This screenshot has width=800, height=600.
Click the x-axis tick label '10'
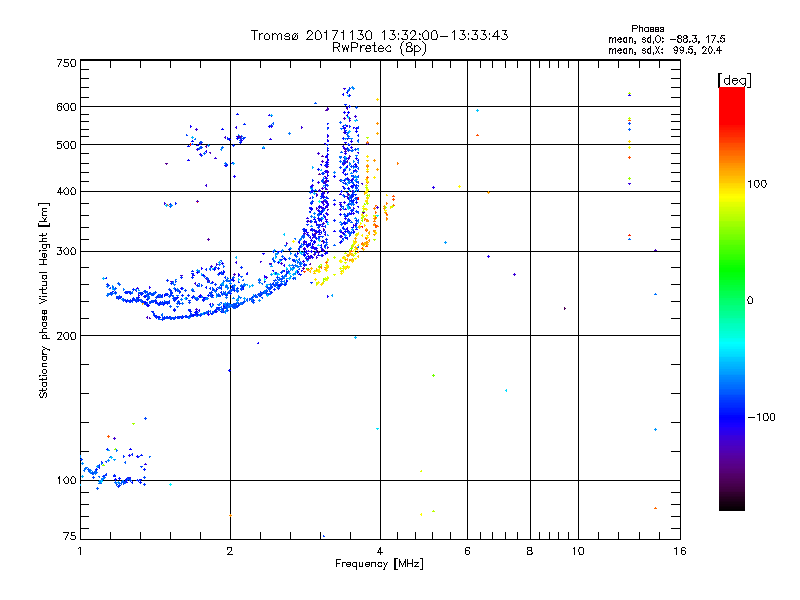tap(578, 551)
